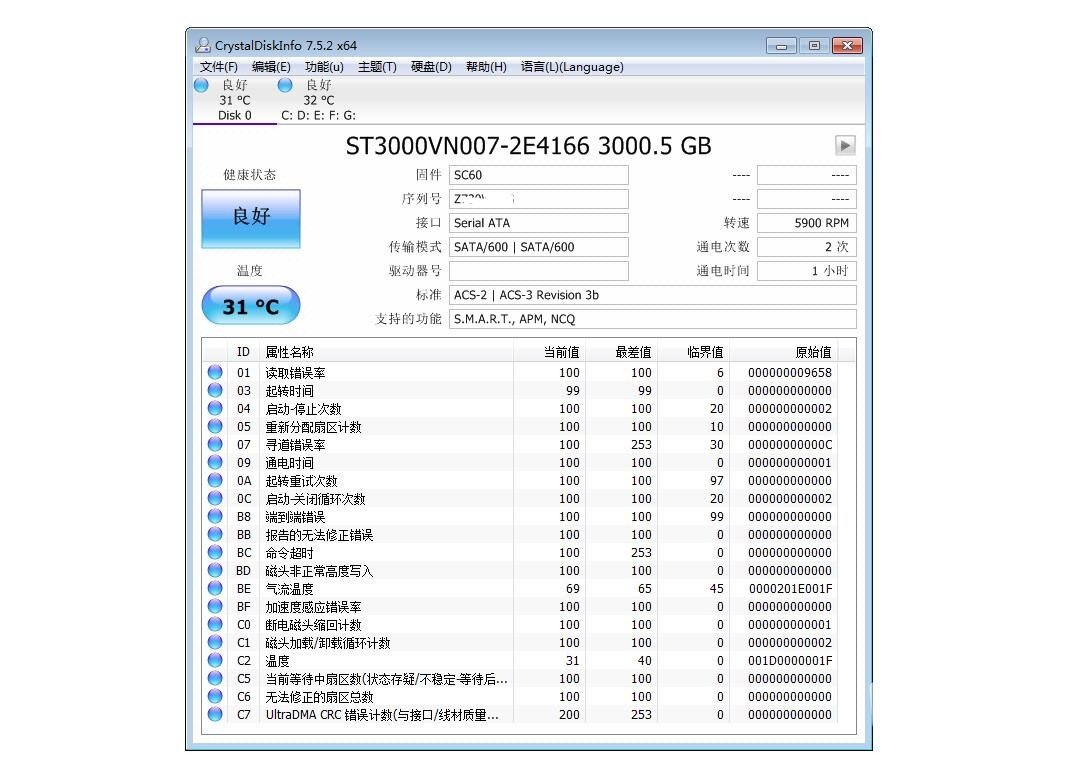
Task: Click the blue health icon above C: D: E:
Action: click(x=285, y=85)
